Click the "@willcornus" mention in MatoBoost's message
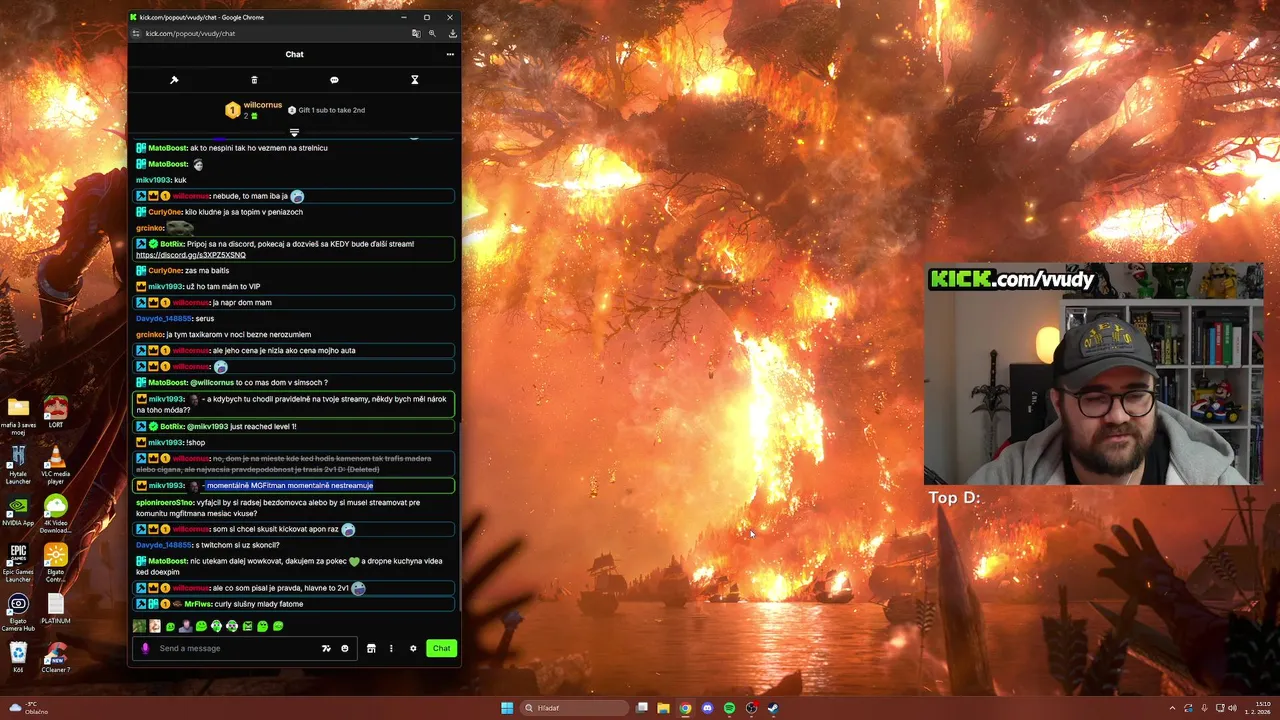This screenshot has height=720, width=1280. point(212,383)
